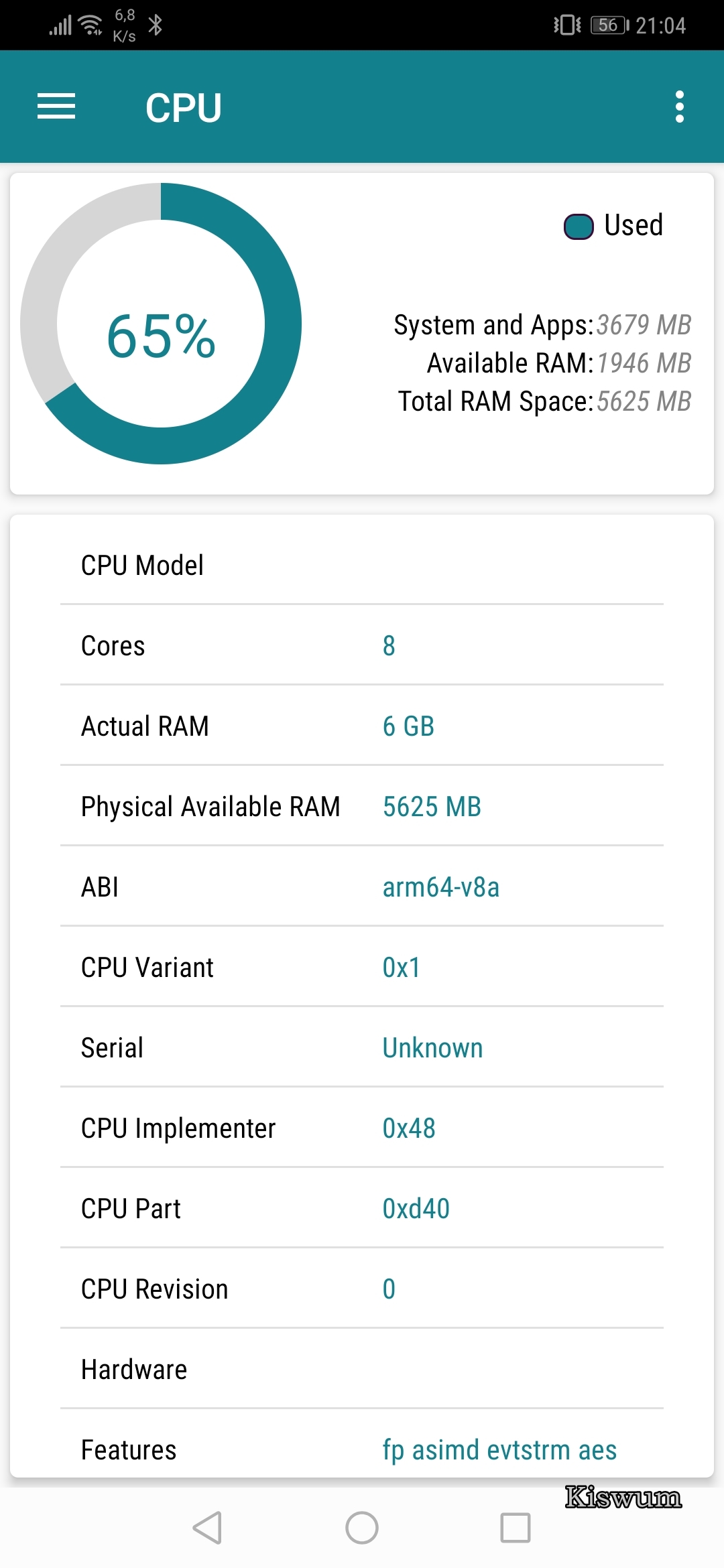Viewport: 724px width, 1568px height.
Task: Tap the Wi-Fi signal status icon
Action: coord(90,25)
